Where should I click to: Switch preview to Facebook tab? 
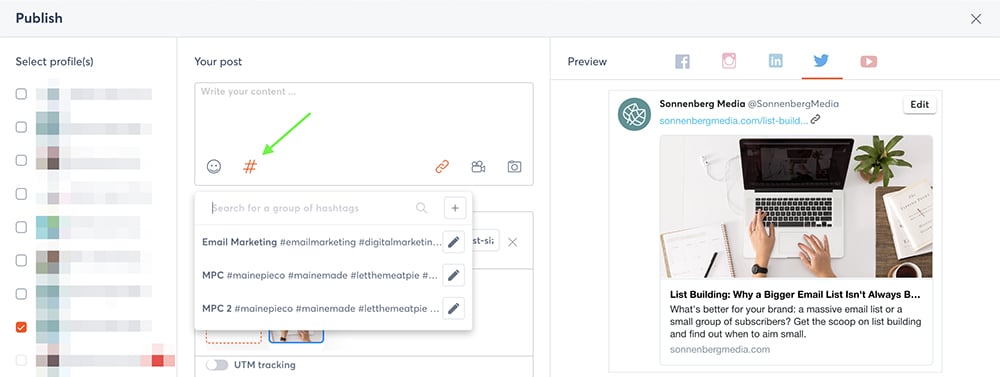pyautogui.click(x=682, y=61)
